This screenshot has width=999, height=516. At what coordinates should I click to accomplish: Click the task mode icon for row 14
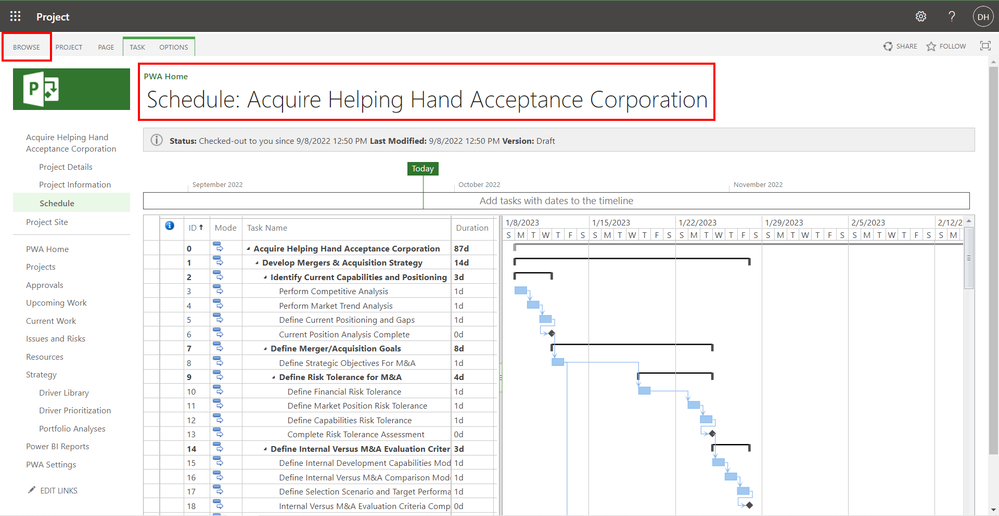(x=218, y=448)
